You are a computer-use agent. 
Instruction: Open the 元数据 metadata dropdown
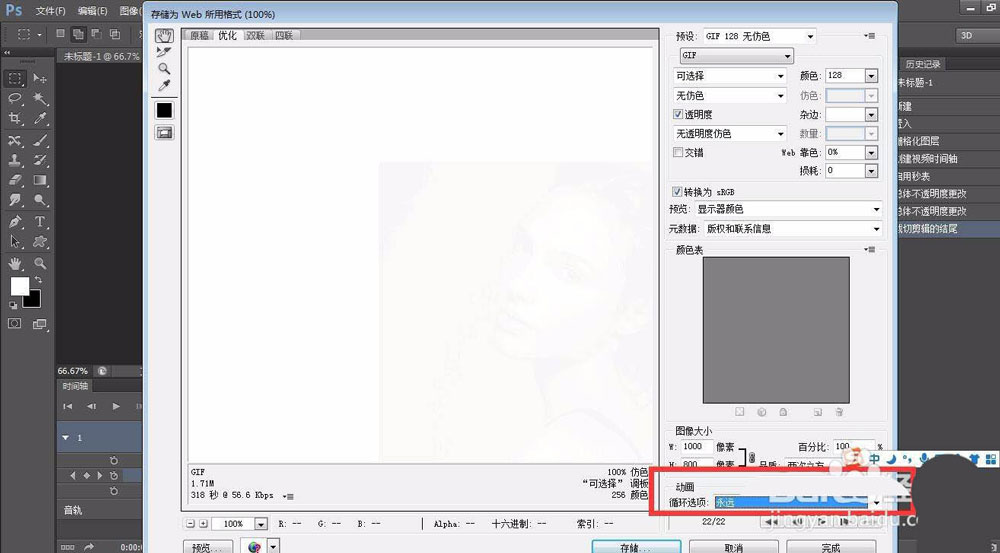tap(793, 228)
